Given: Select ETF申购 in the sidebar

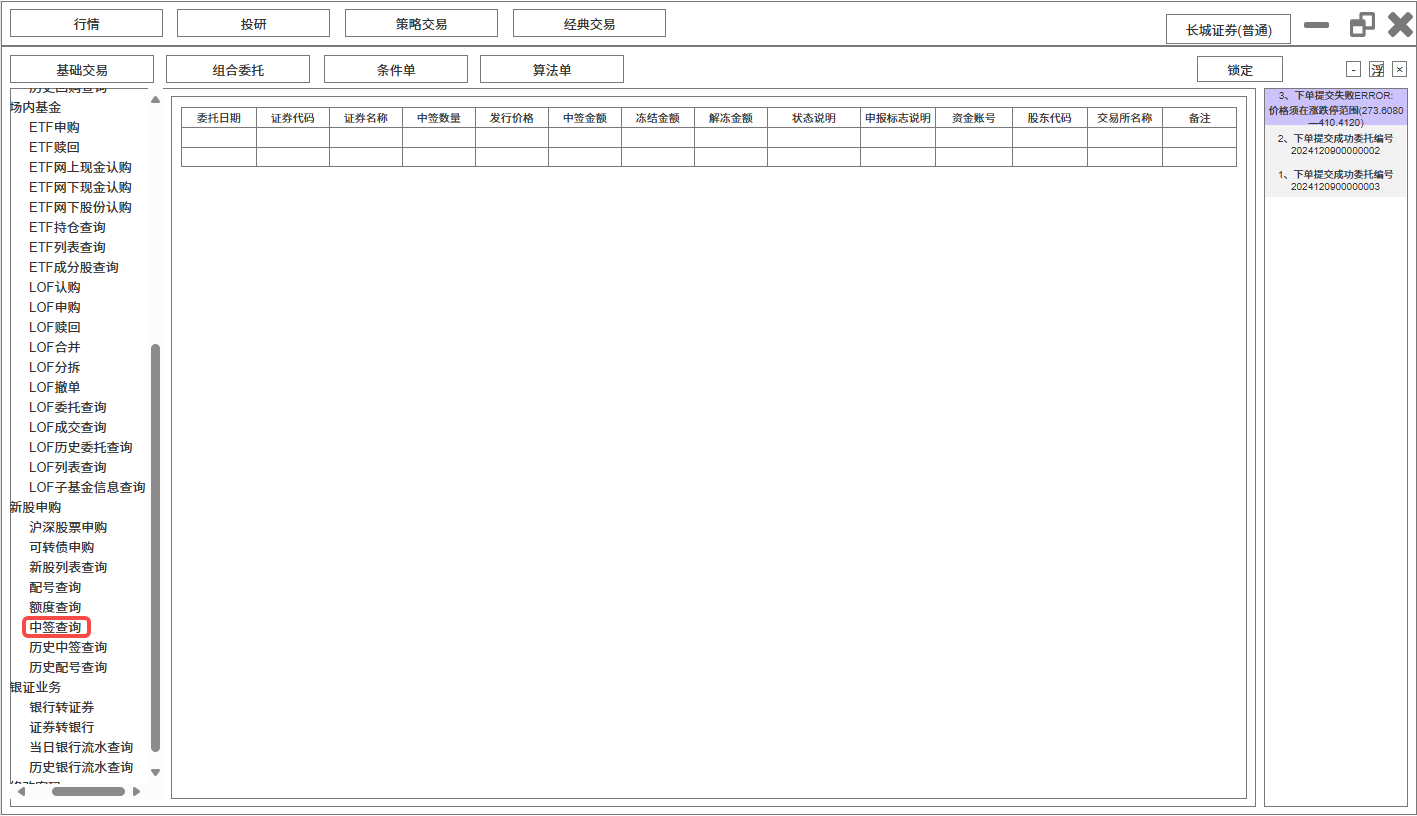Looking at the screenshot, I should coord(54,127).
